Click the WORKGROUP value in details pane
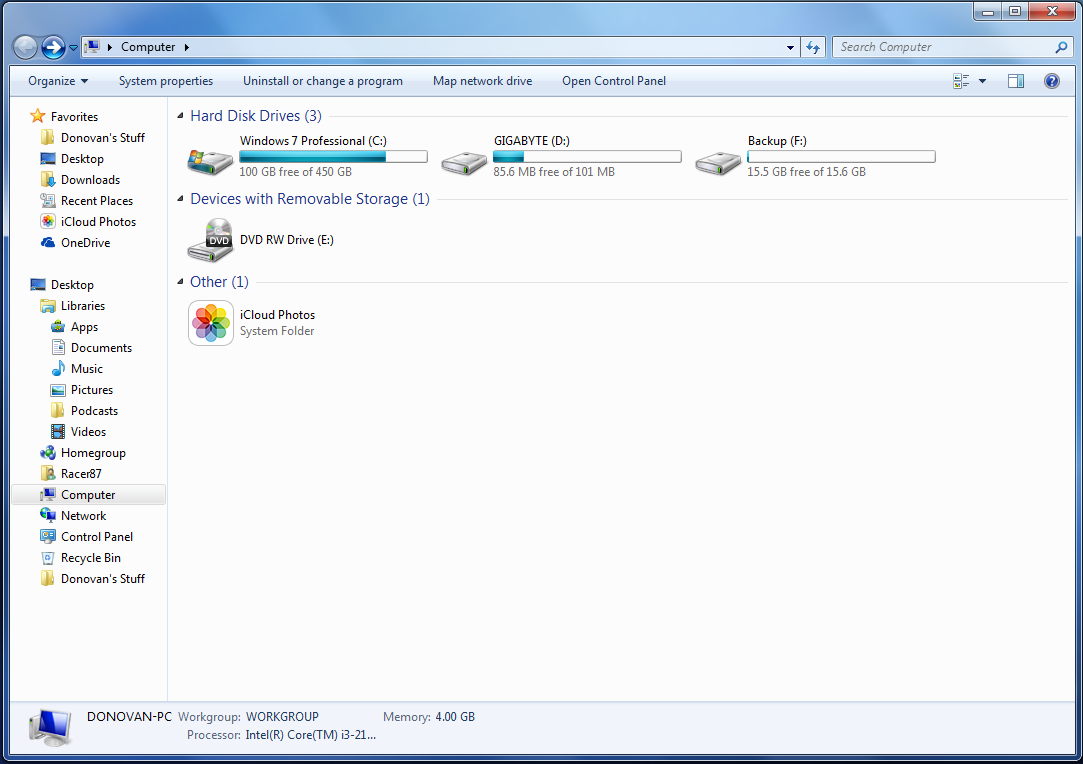Image resolution: width=1083 pixels, height=764 pixels. (282, 717)
